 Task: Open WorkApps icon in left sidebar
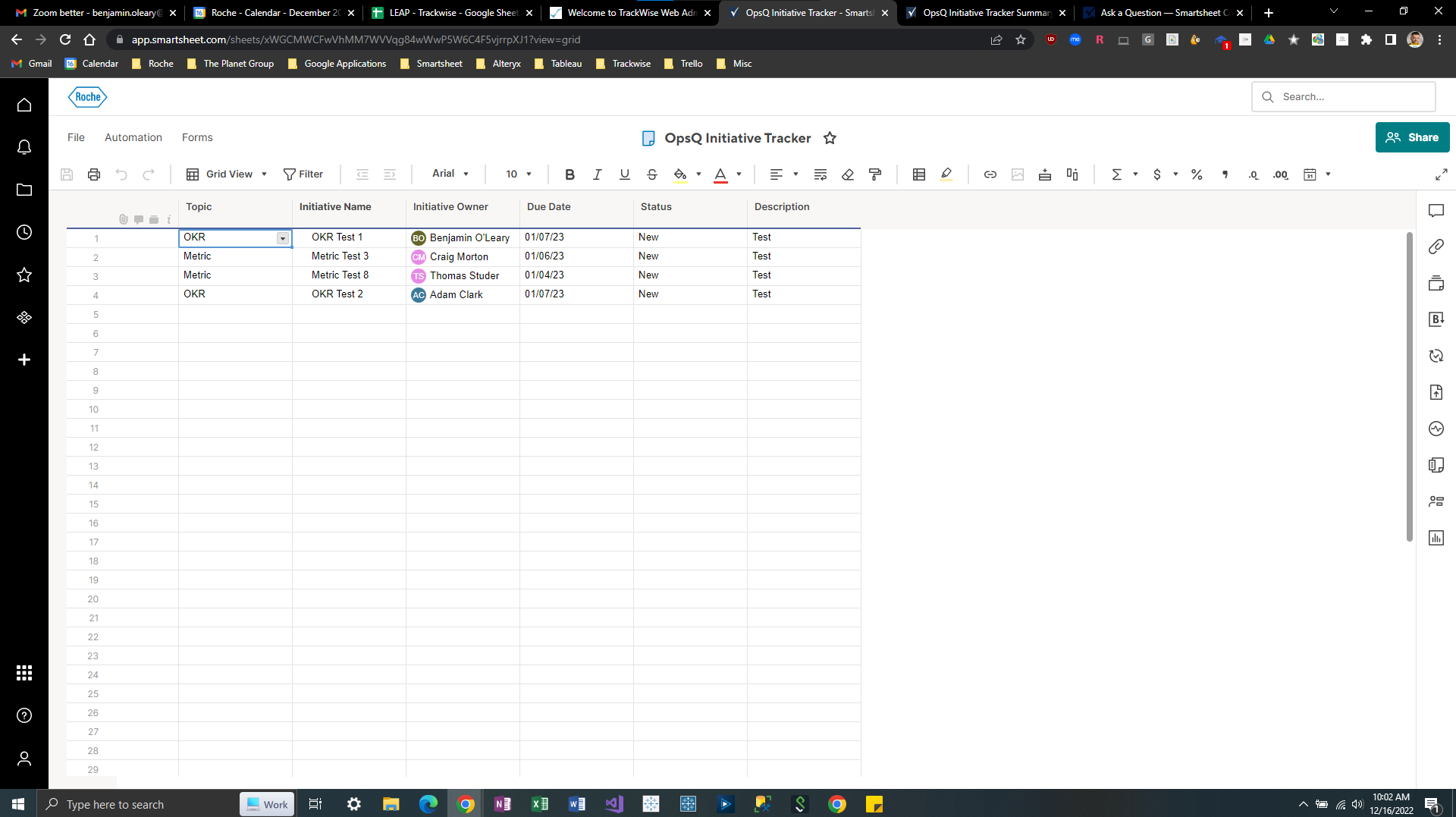pos(24,317)
